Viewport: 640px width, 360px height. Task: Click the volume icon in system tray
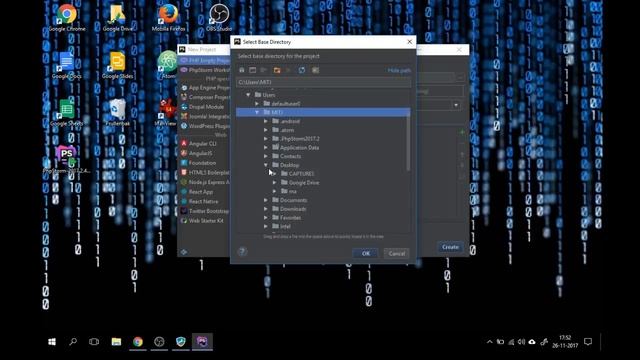521,342
